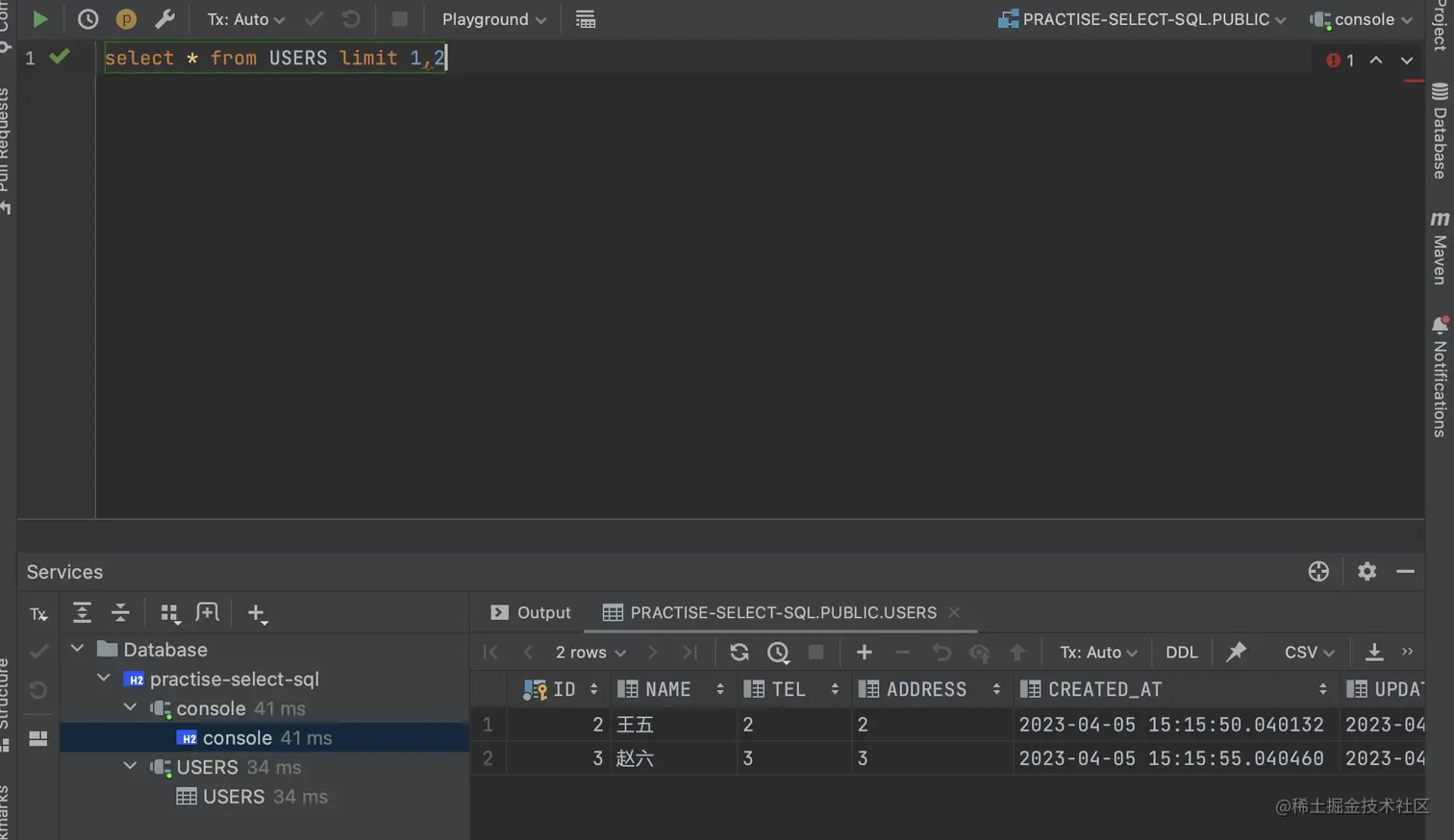The height and width of the screenshot is (840, 1454).
Task: Open the CSV export format dropdown
Action: click(x=1310, y=653)
